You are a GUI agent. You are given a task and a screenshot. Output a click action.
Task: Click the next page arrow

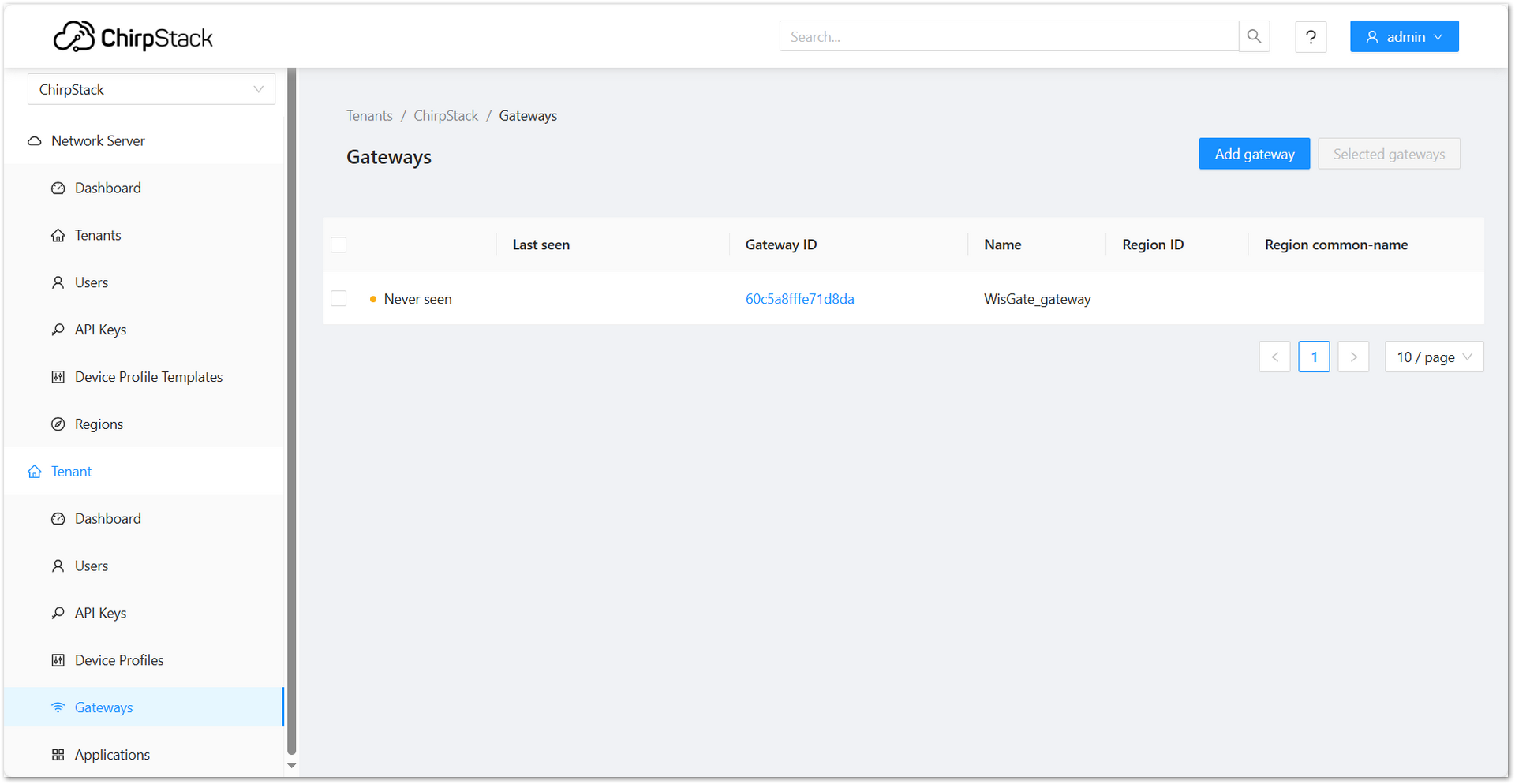point(1353,357)
